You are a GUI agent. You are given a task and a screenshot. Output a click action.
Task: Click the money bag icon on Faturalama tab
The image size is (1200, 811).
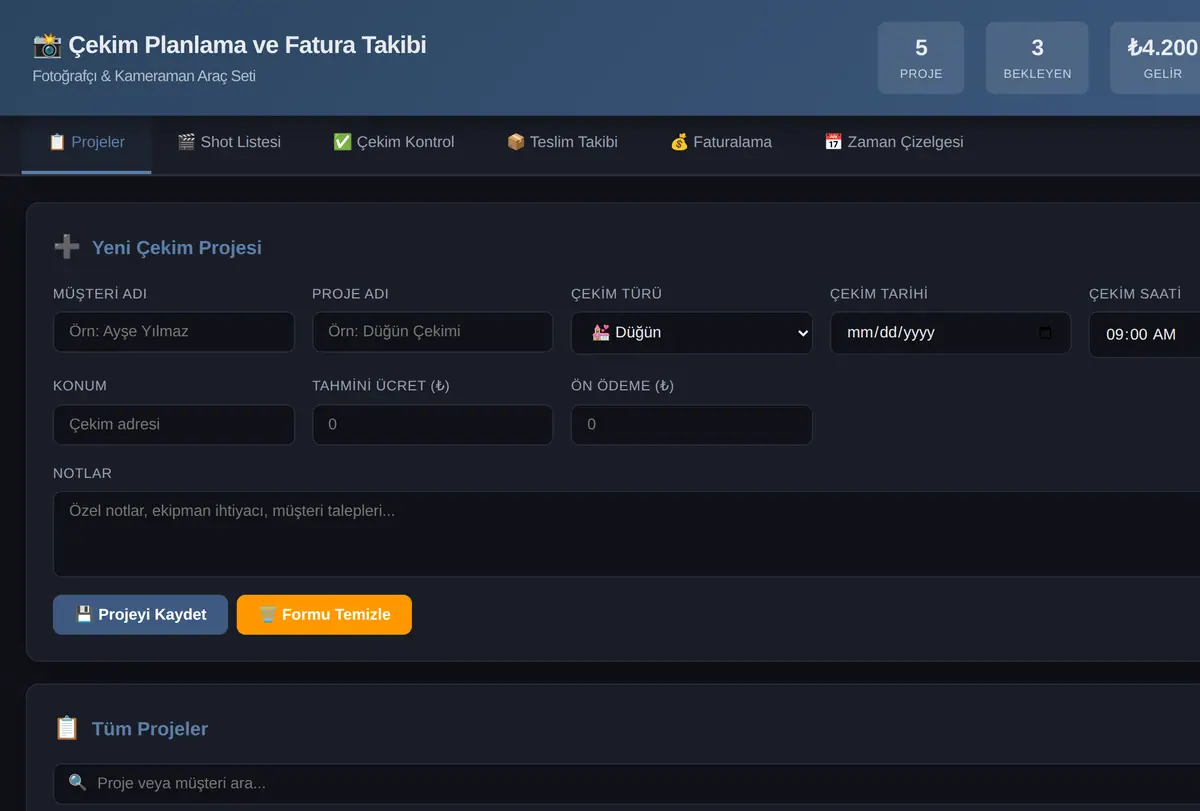click(679, 142)
